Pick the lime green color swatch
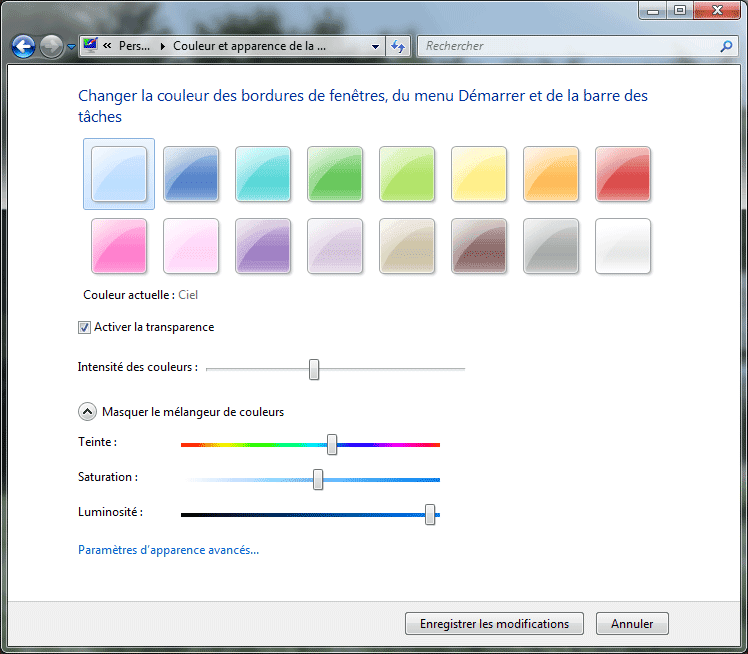Image resolution: width=748 pixels, height=654 pixels. [x=407, y=174]
